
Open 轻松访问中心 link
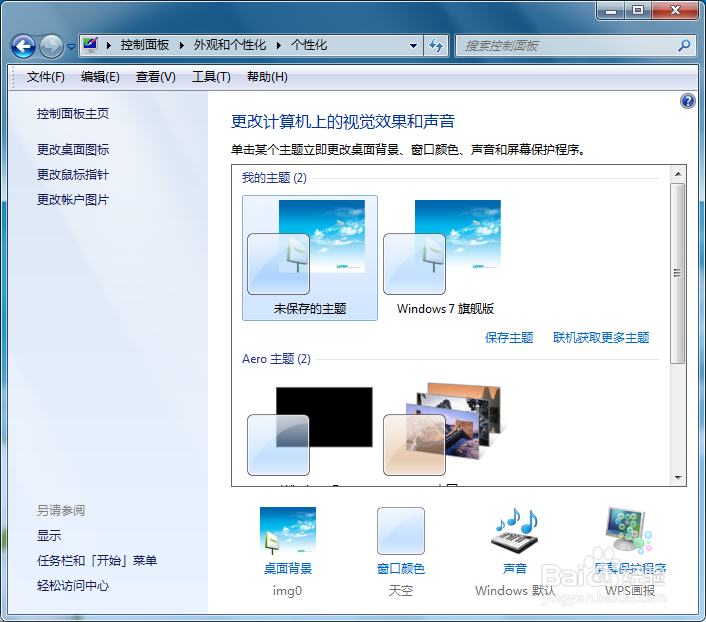73,586
